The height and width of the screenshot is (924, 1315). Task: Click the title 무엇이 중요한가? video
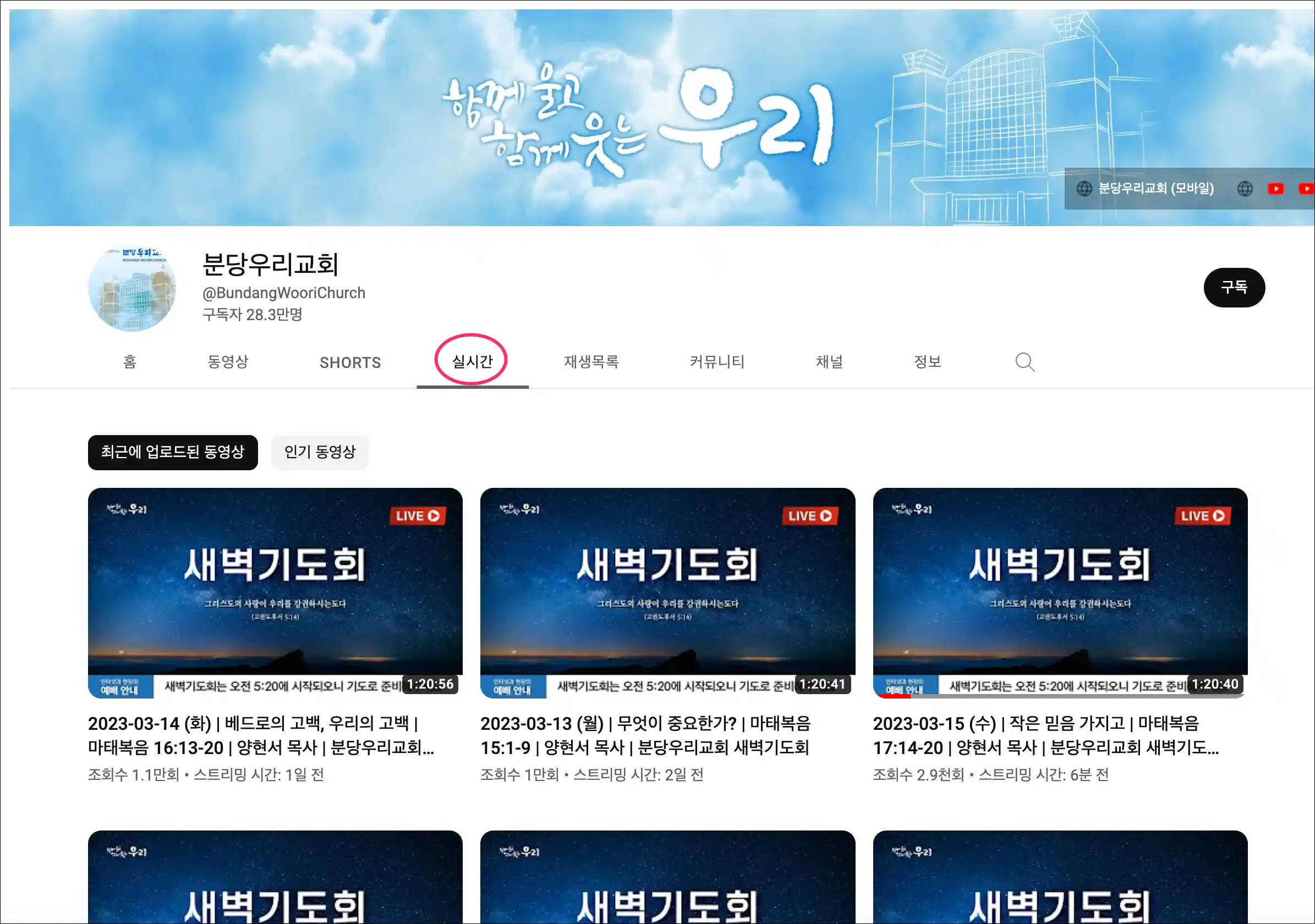[x=646, y=736]
